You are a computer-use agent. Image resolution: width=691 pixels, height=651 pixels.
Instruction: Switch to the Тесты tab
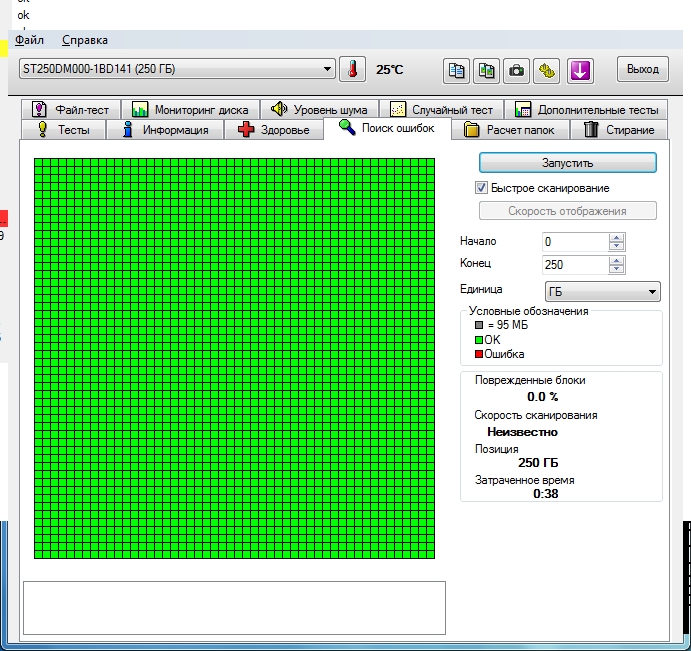(x=63, y=130)
